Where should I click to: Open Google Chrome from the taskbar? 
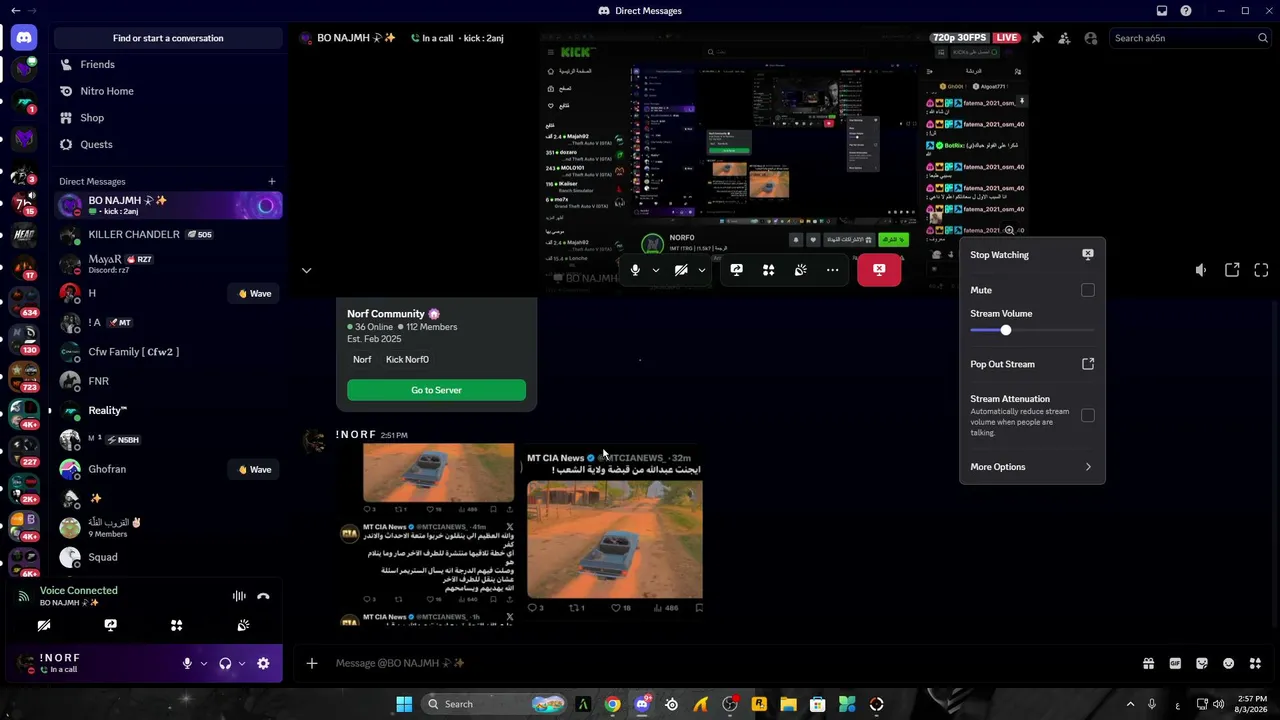coord(612,704)
